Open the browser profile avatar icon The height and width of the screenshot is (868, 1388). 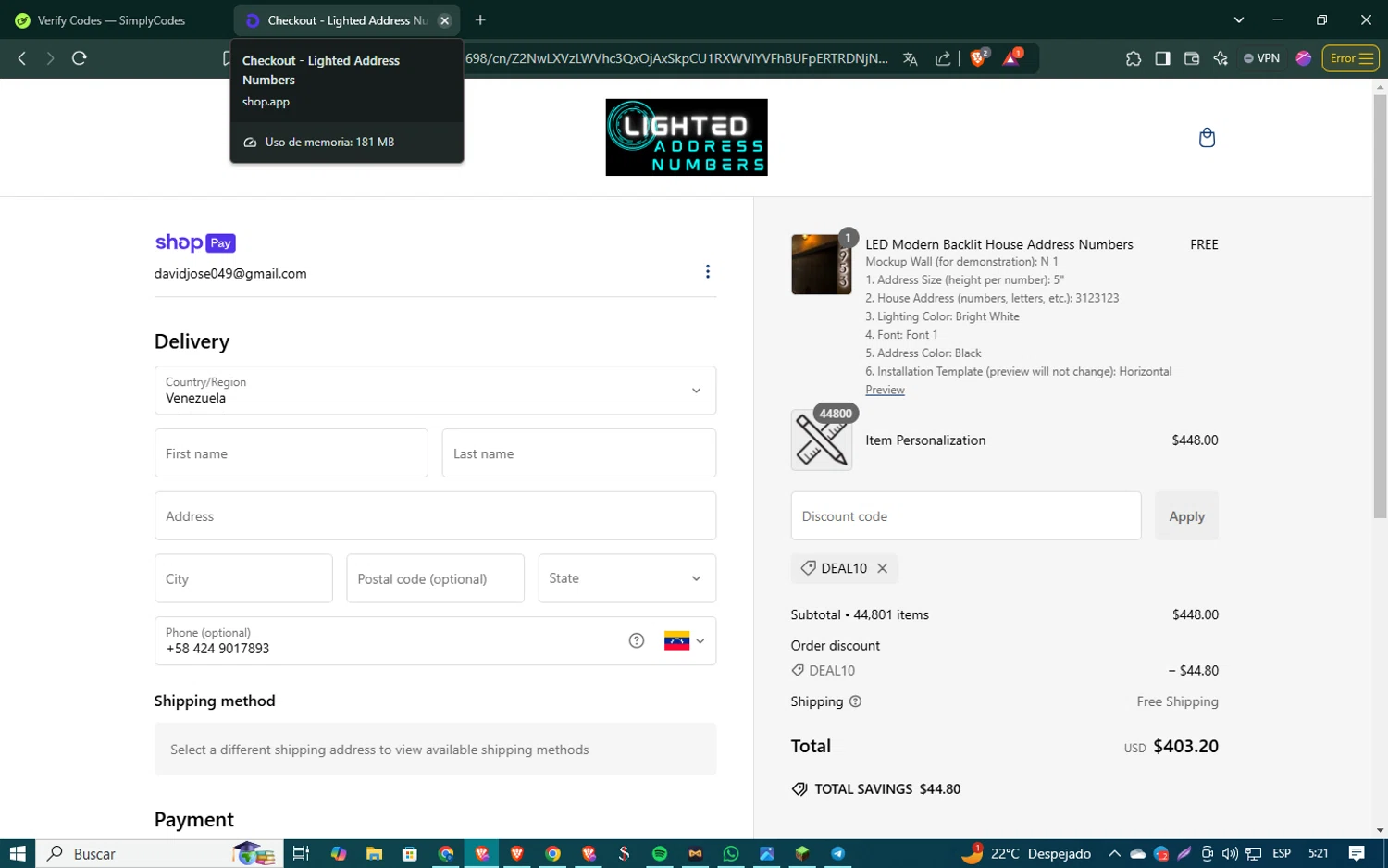[1304, 58]
